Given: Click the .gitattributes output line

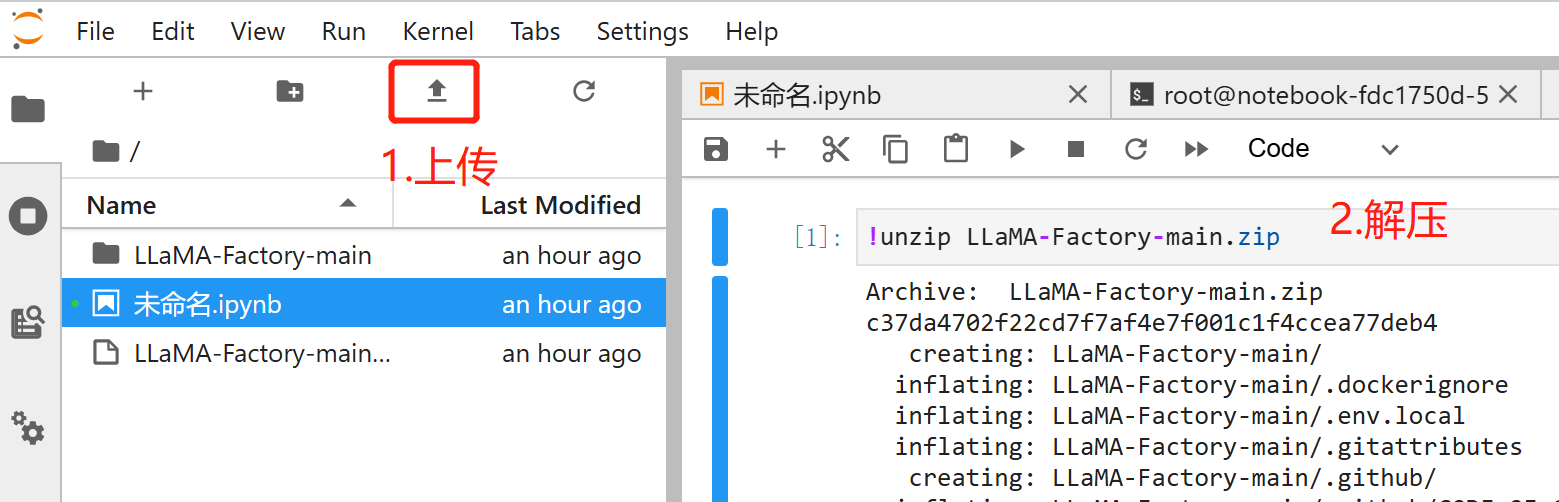Looking at the screenshot, I should [x=1208, y=446].
